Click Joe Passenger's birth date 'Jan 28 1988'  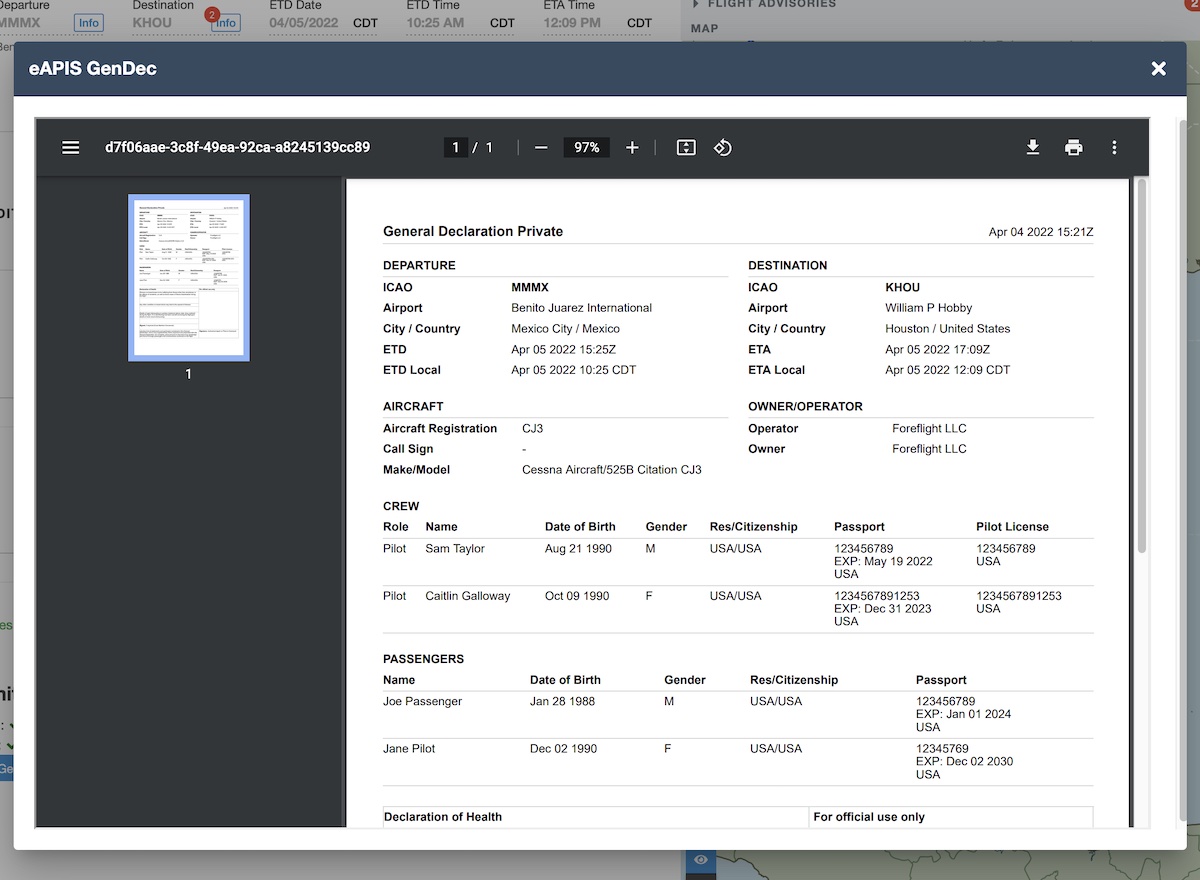[x=562, y=702]
